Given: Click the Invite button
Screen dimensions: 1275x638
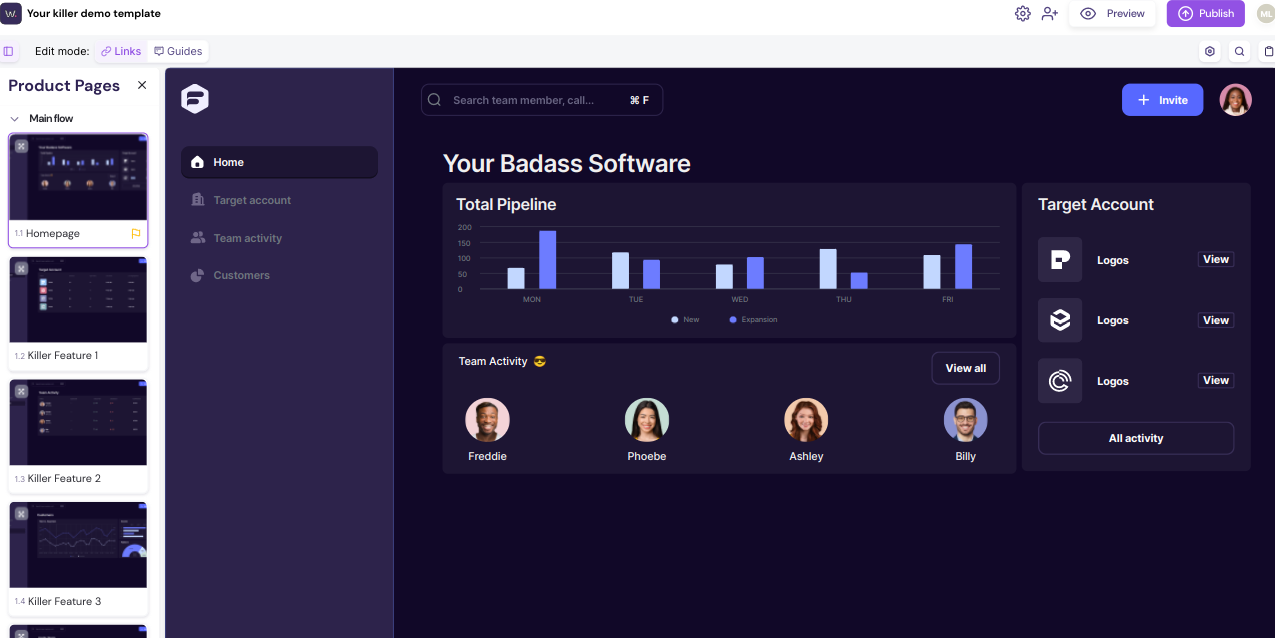Looking at the screenshot, I should [x=1162, y=100].
